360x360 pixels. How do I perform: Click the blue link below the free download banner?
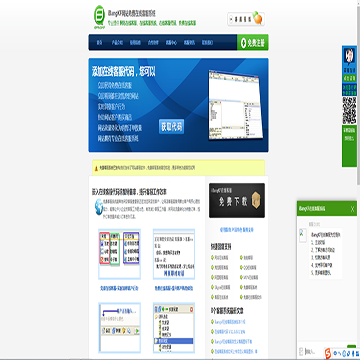(x=237, y=230)
